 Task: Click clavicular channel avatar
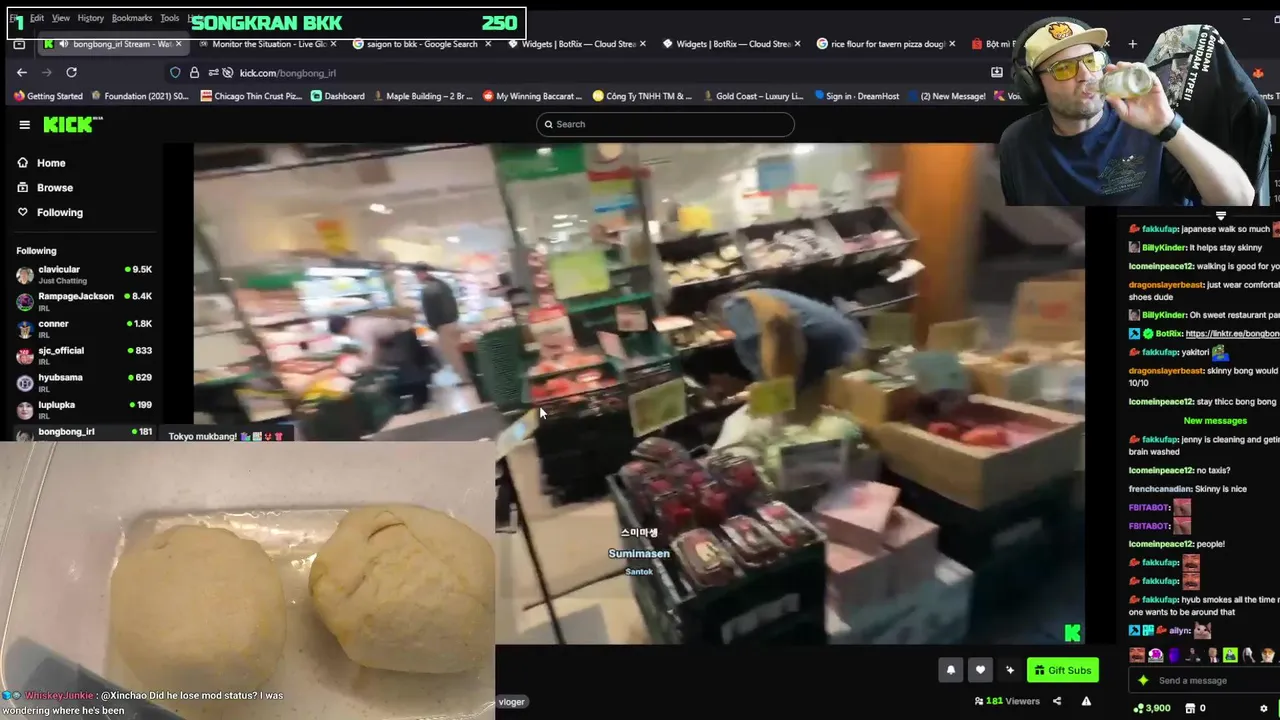click(x=25, y=275)
